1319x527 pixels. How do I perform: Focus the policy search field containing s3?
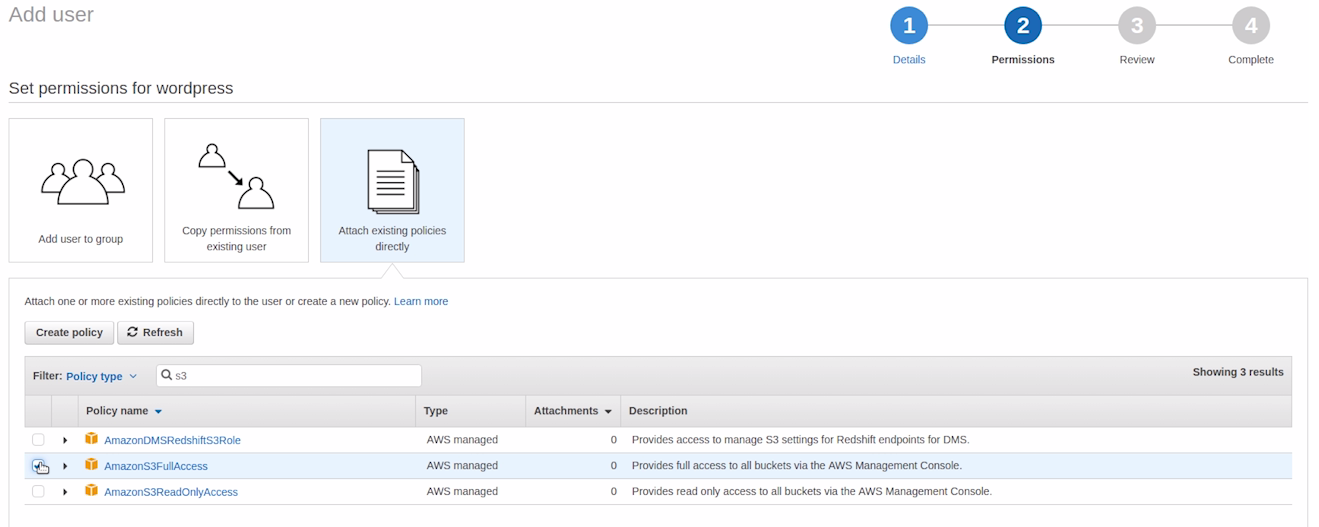coord(289,376)
